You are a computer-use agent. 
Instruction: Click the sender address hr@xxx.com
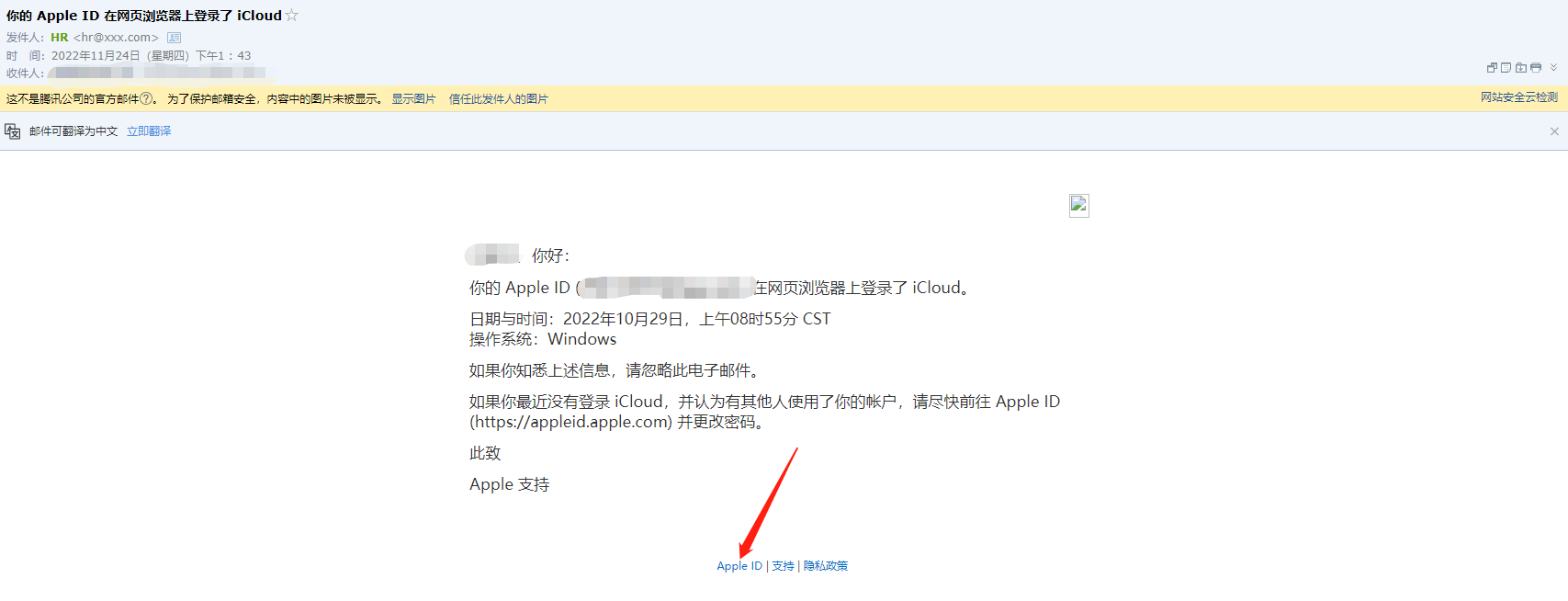pos(116,38)
